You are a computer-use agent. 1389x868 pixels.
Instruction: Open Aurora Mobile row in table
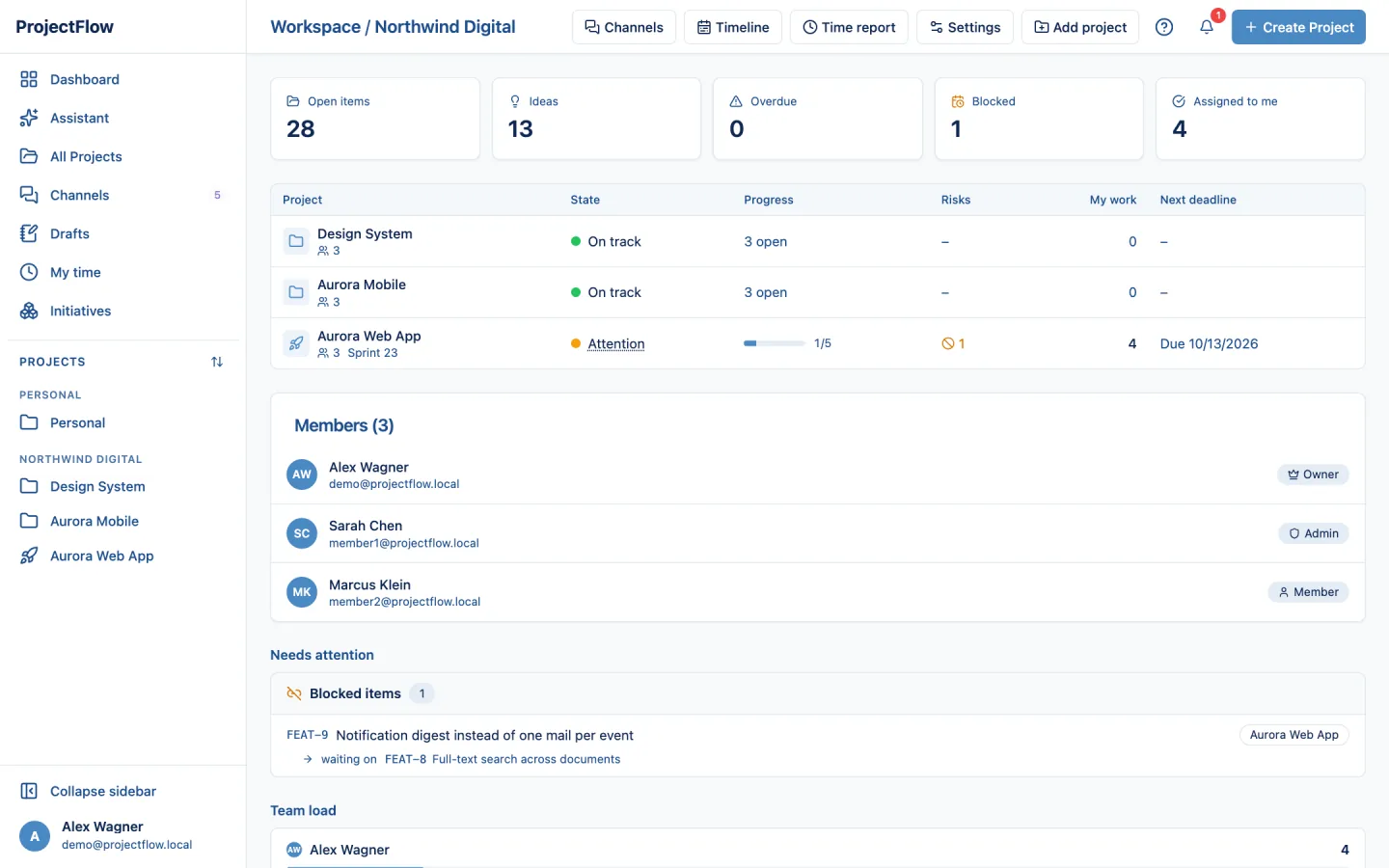(x=818, y=292)
